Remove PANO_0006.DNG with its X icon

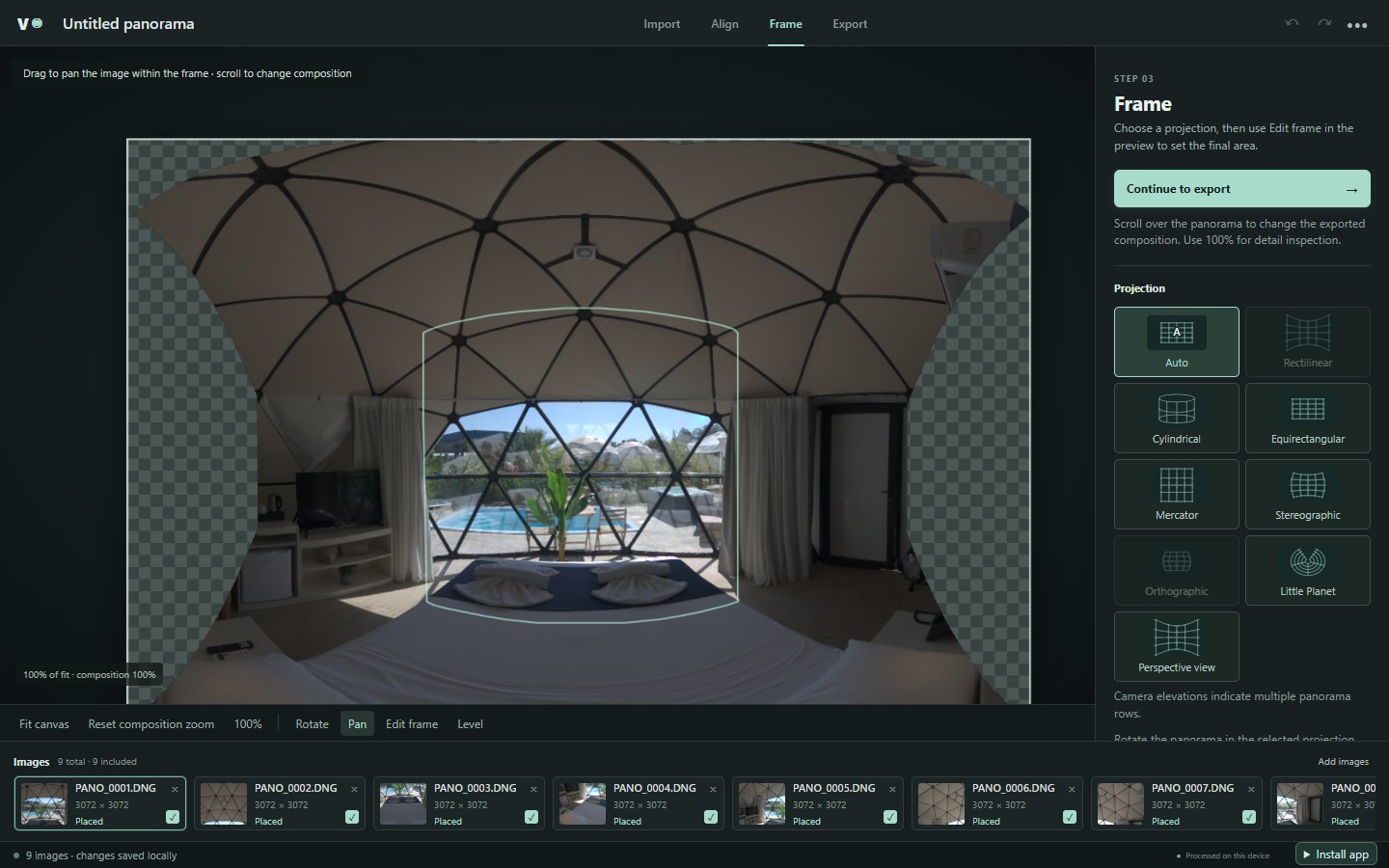tap(1072, 789)
